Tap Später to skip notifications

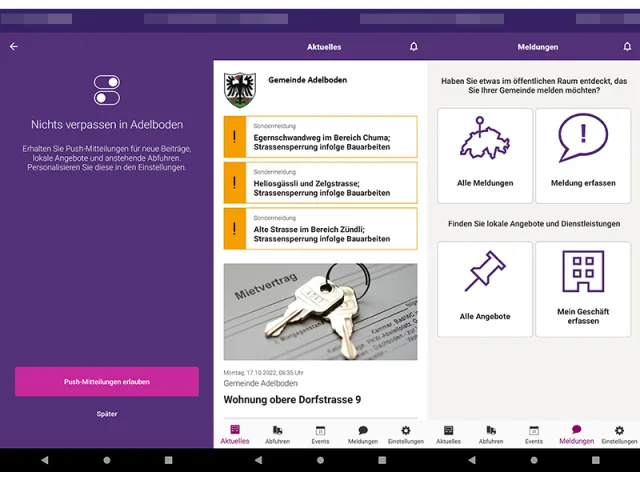(x=107, y=414)
